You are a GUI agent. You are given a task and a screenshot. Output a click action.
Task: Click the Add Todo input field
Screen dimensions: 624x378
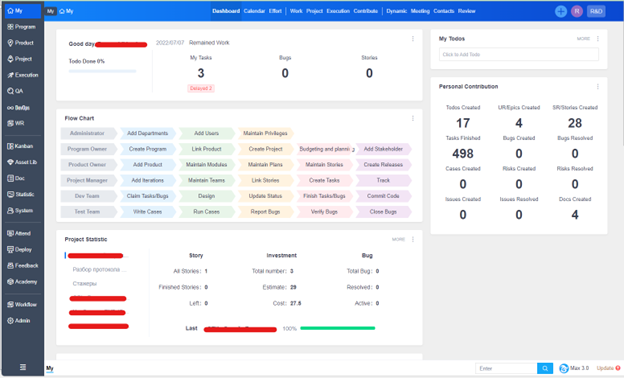[519, 55]
